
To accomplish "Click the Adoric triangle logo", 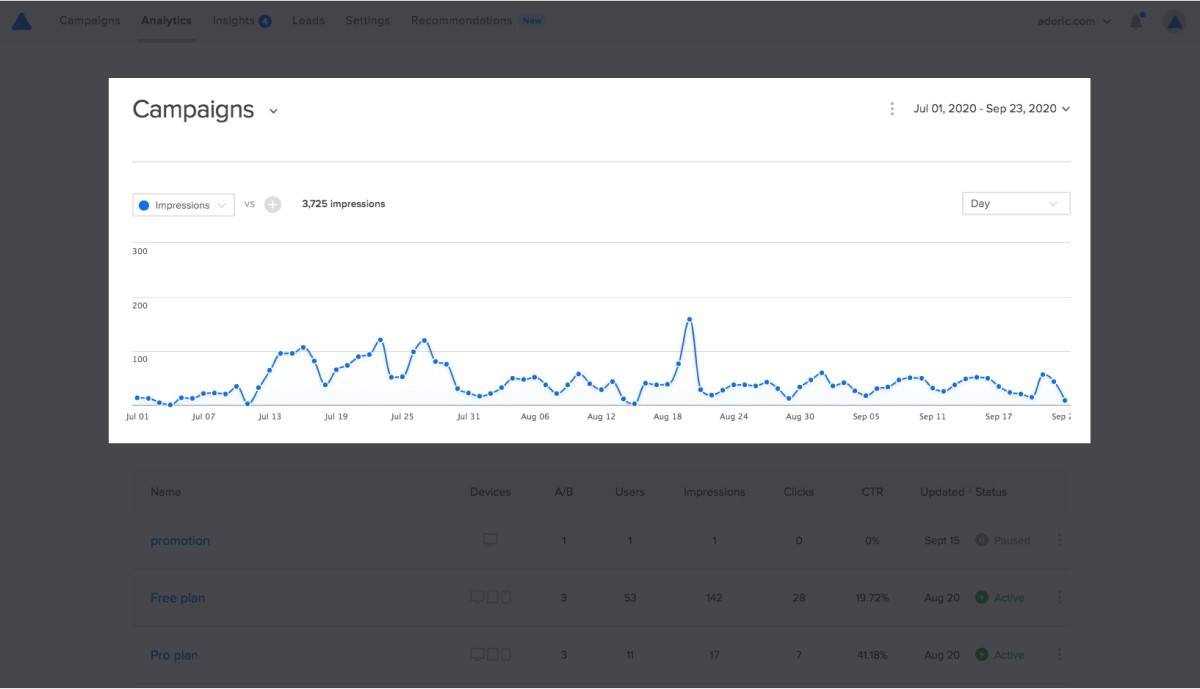I will click(x=21, y=20).
